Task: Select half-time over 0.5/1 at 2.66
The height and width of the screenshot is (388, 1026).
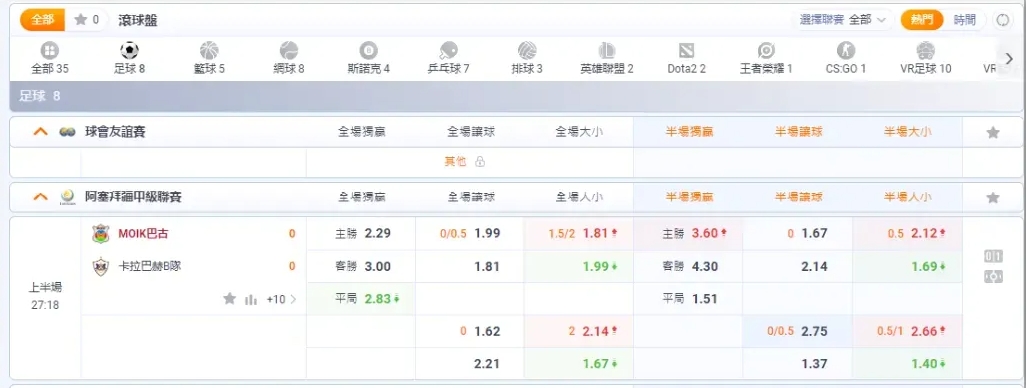Action: (x=907, y=332)
